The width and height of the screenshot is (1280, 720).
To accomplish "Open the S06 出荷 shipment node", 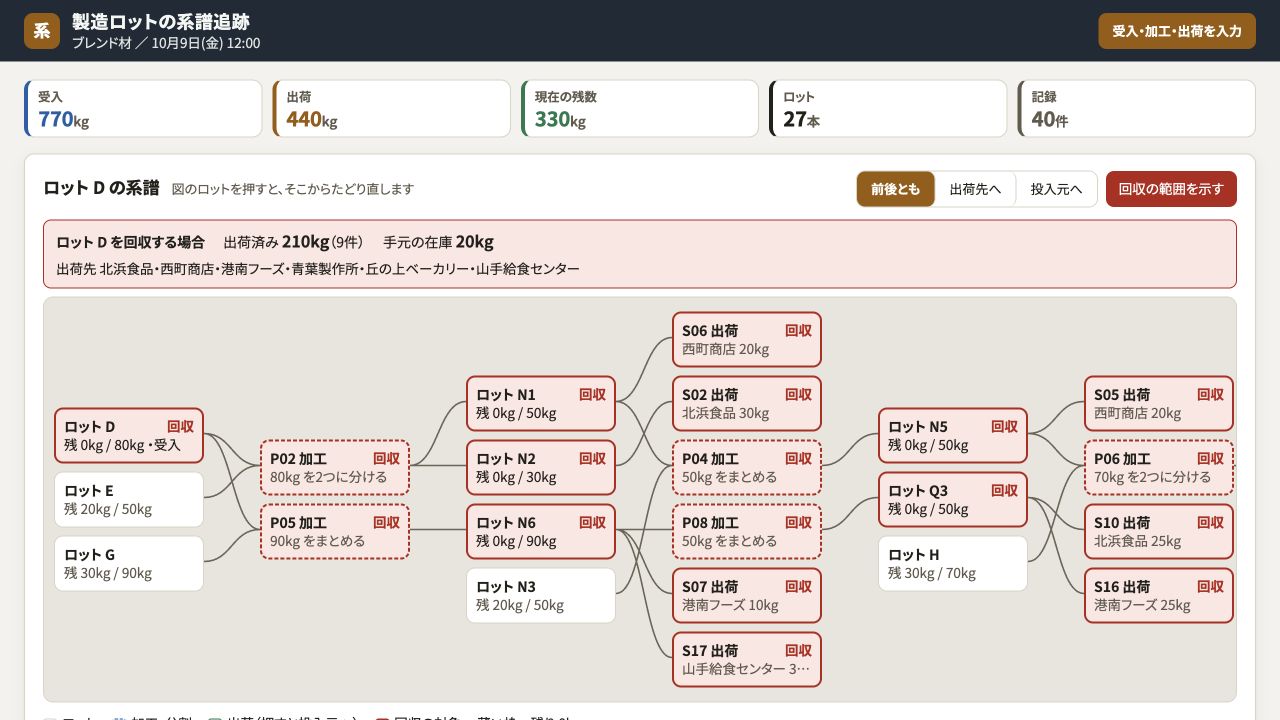I will tap(747, 339).
